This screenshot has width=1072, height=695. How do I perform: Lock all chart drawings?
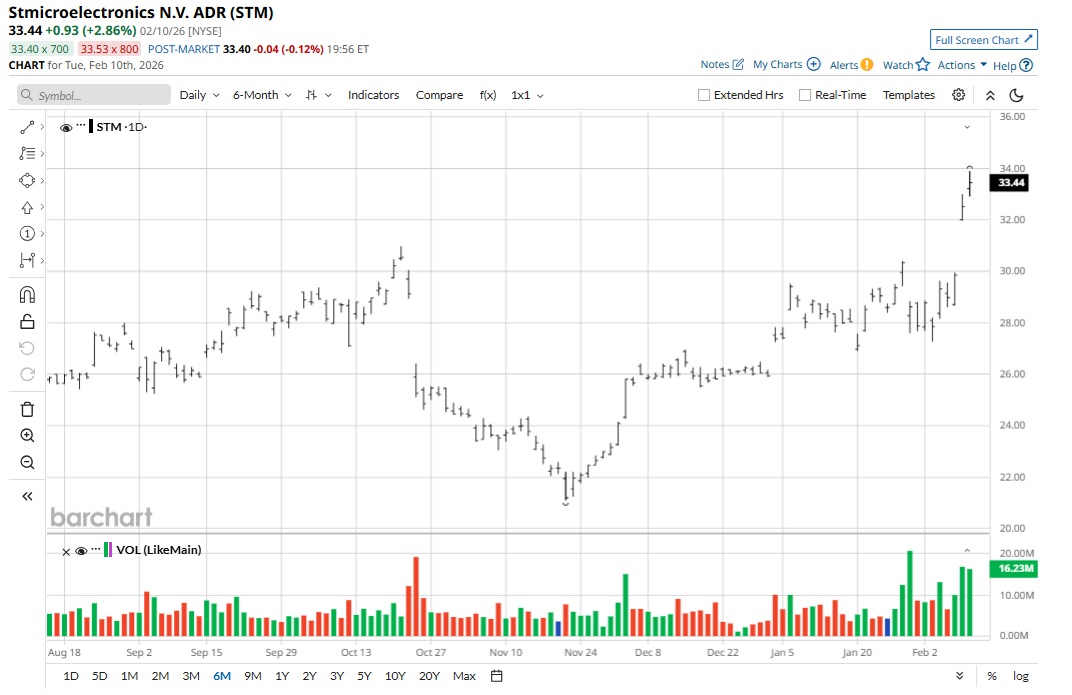27,321
